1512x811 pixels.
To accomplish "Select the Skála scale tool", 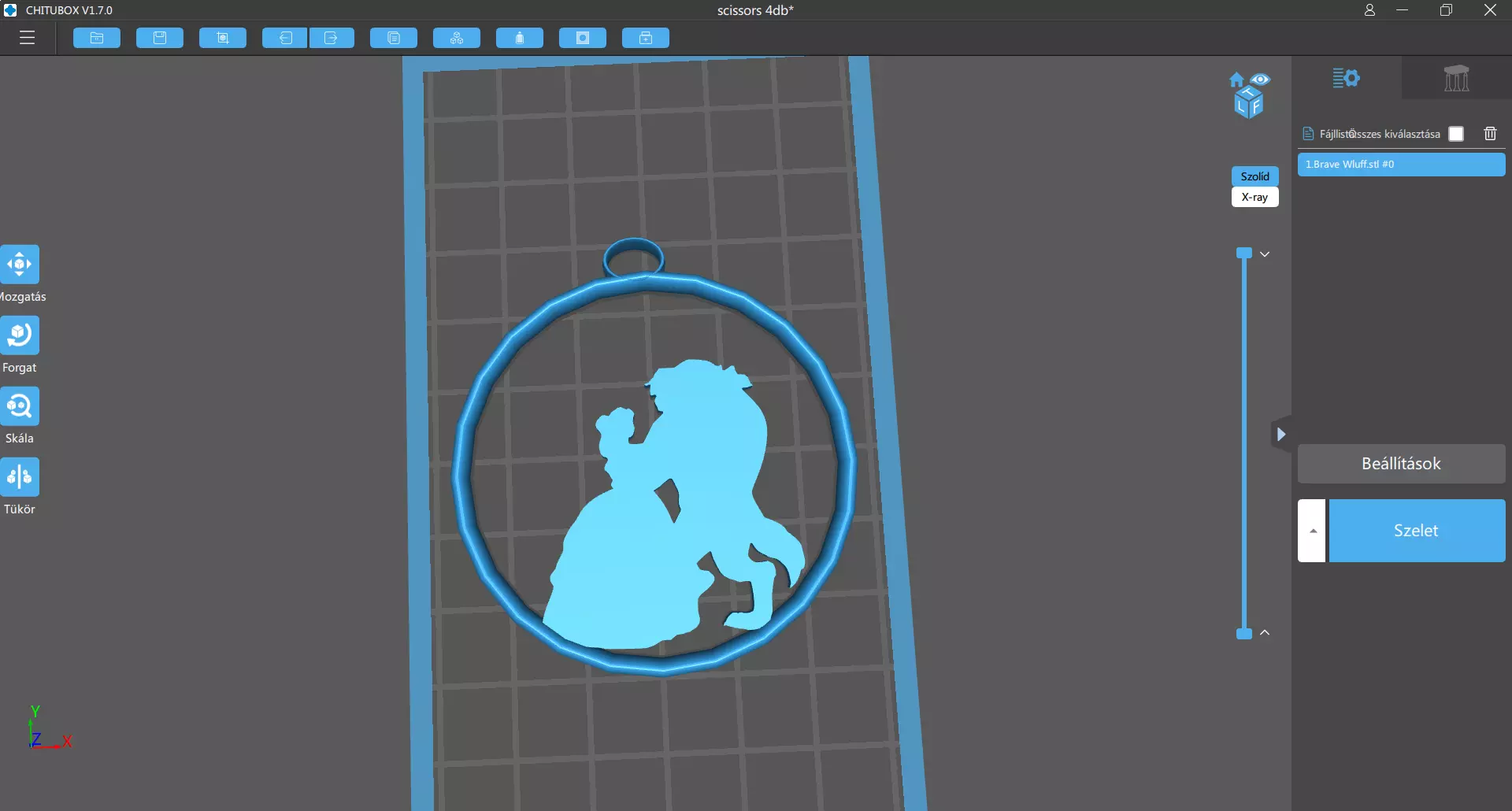I will tap(20, 406).
